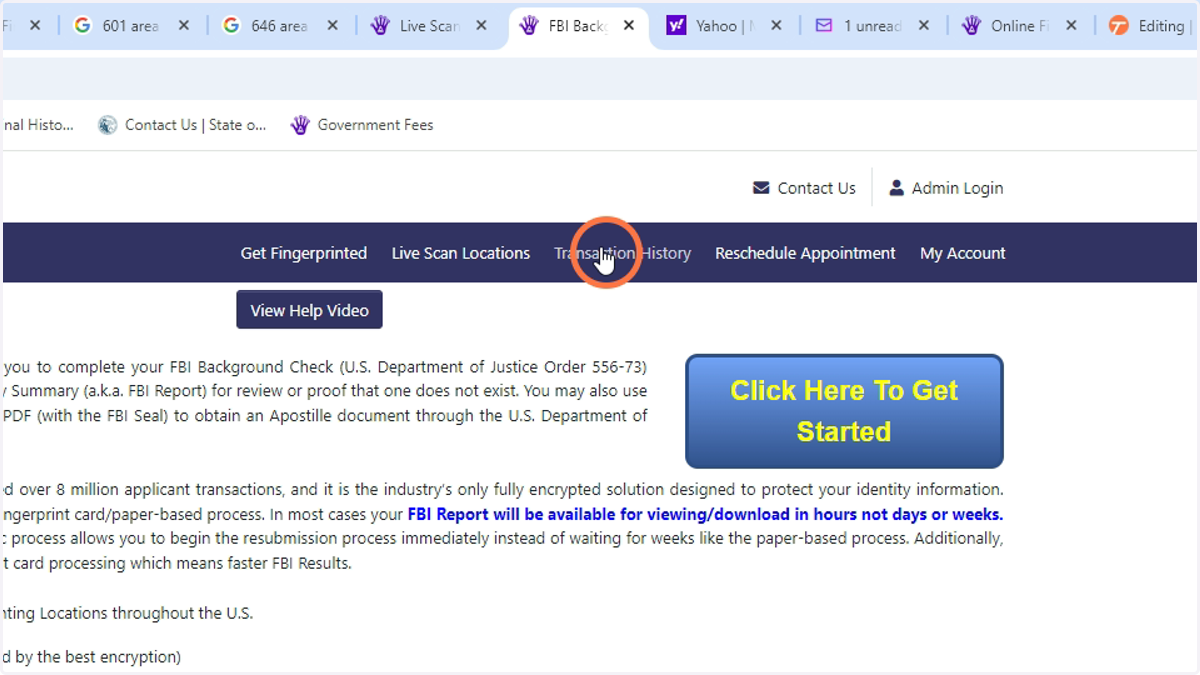This screenshot has width=1200, height=675.
Task: Click the bold blue 'FBI Report will be available' text
Action: (x=705, y=514)
